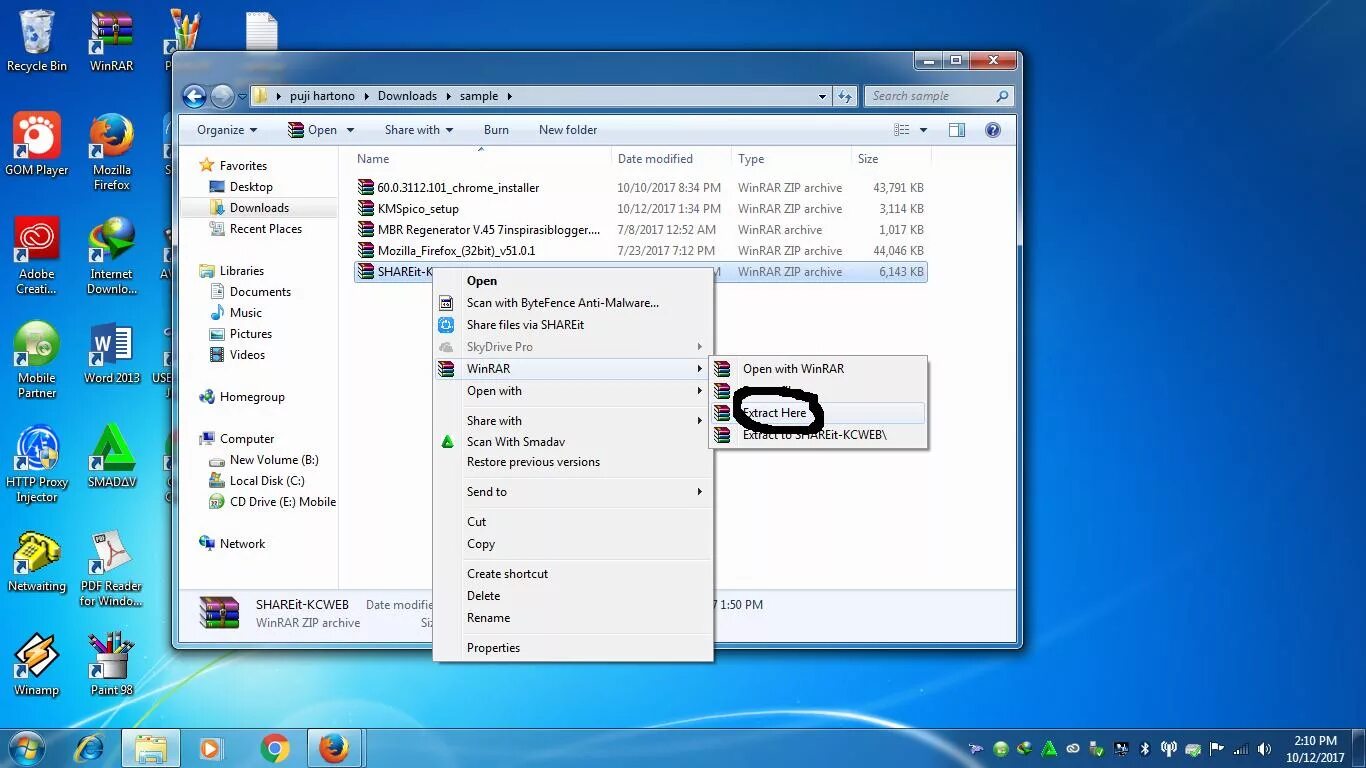The width and height of the screenshot is (1366, 768).
Task: Expand the path arrow after sample
Action: coord(508,96)
